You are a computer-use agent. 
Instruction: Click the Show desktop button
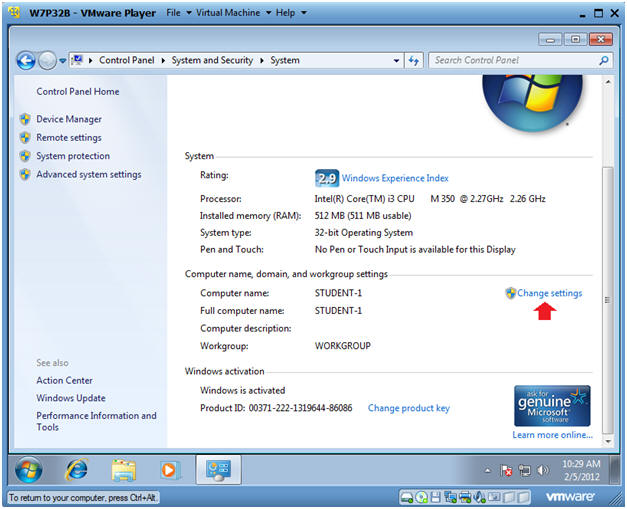[x=615, y=470]
